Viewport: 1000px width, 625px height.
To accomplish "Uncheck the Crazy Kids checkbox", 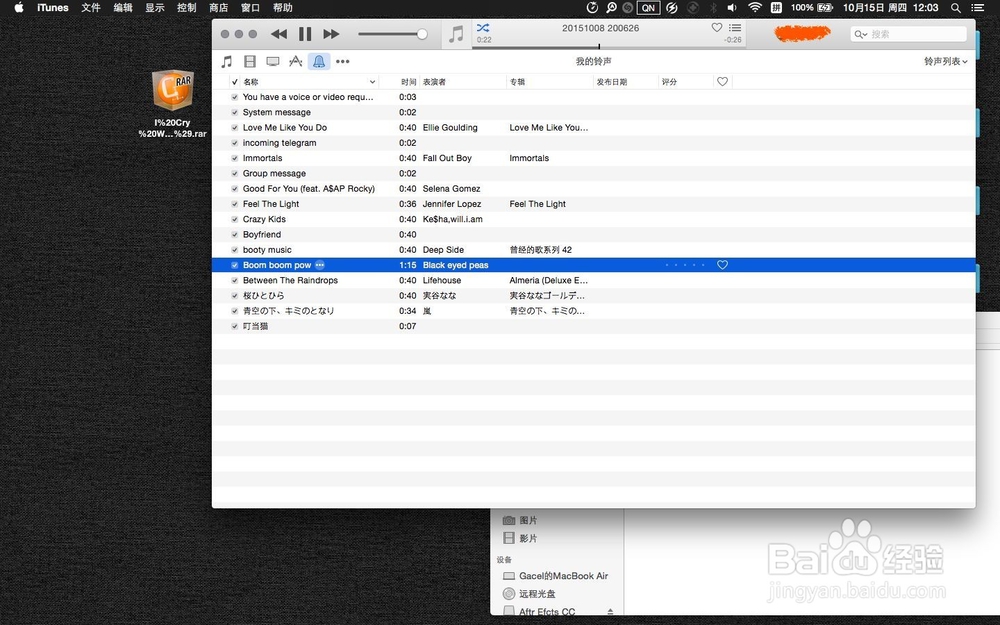I will pyautogui.click(x=235, y=219).
